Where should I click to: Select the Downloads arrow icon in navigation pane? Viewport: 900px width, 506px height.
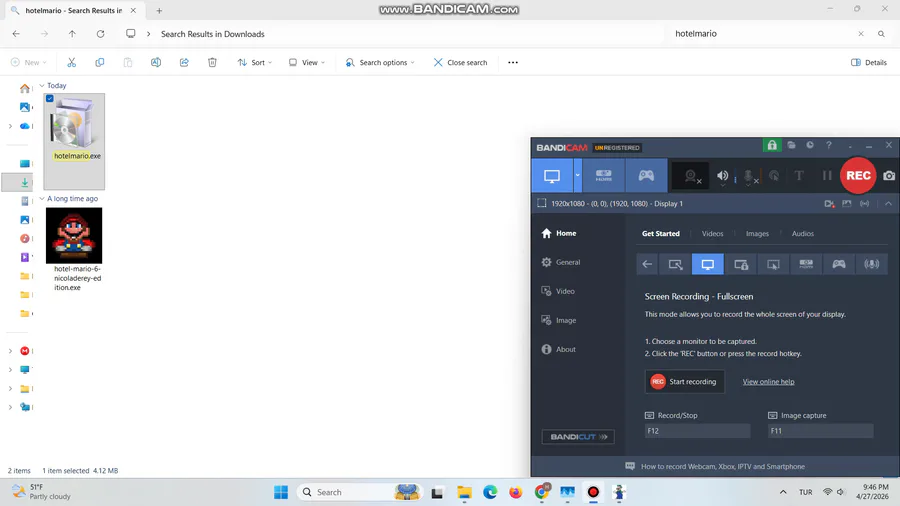pyautogui.click(x=25, y=182)
